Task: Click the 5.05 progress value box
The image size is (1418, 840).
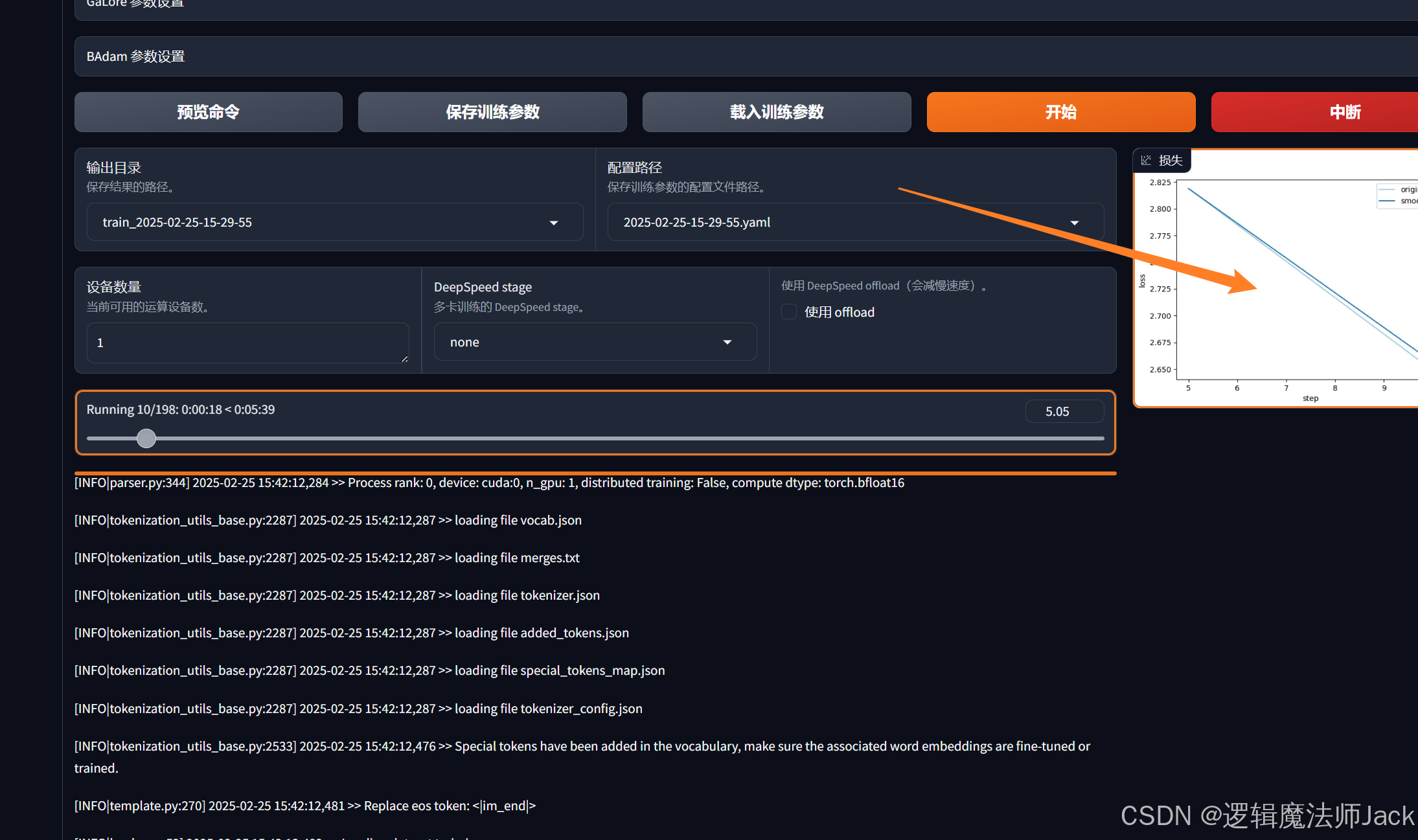Action: (x=1064, y=411)
